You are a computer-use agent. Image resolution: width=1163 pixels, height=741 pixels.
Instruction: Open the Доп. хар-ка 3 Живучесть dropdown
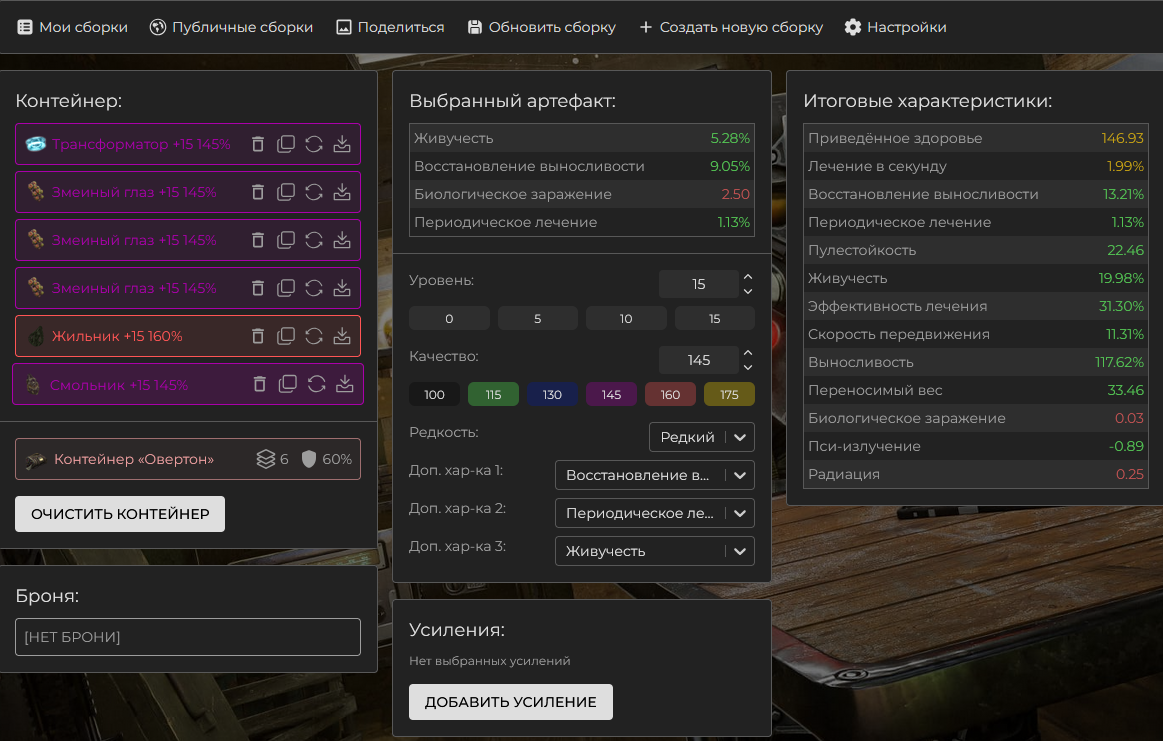[x=654, y=551]
